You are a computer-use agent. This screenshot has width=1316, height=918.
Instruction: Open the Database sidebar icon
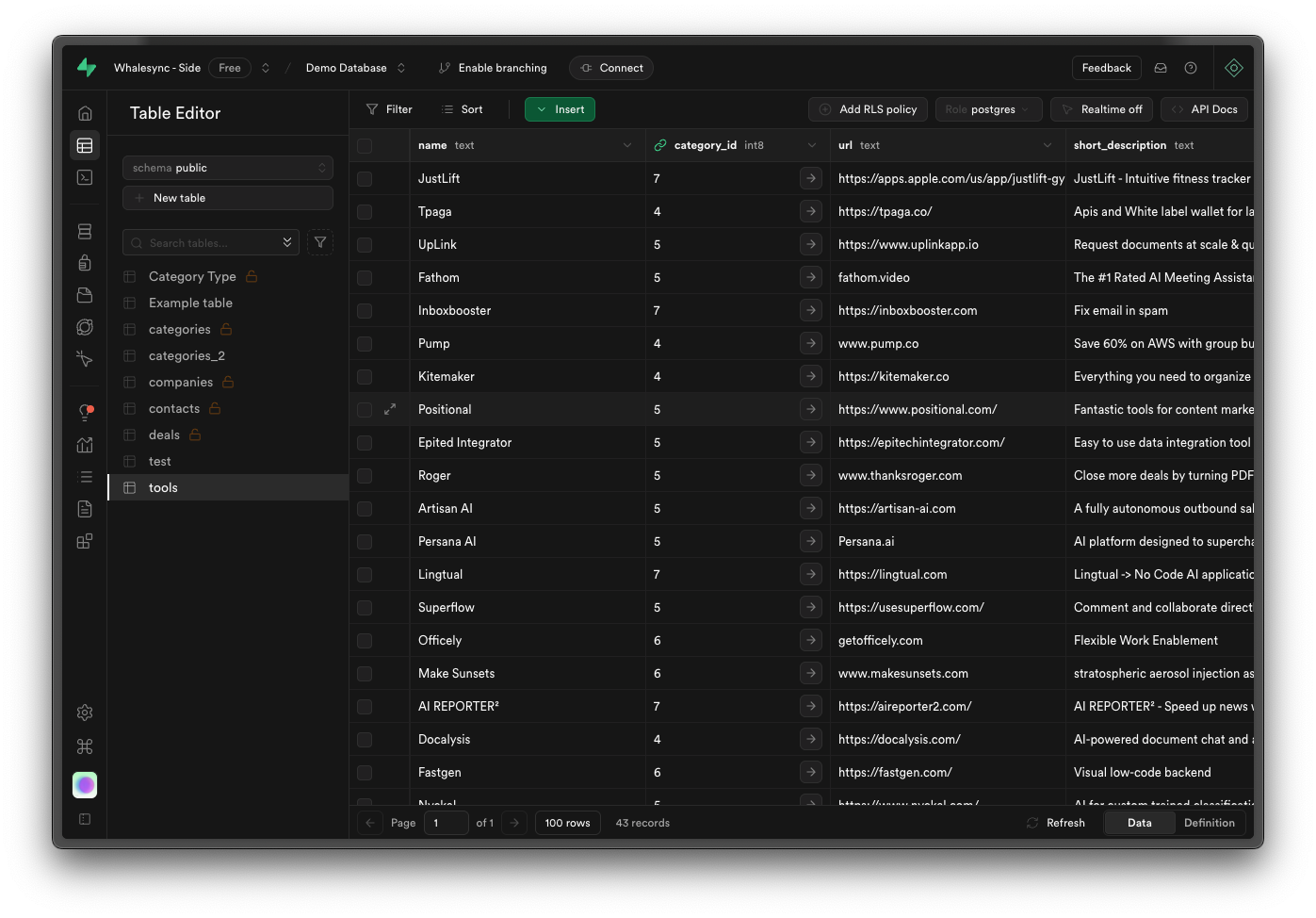point(85,231)
